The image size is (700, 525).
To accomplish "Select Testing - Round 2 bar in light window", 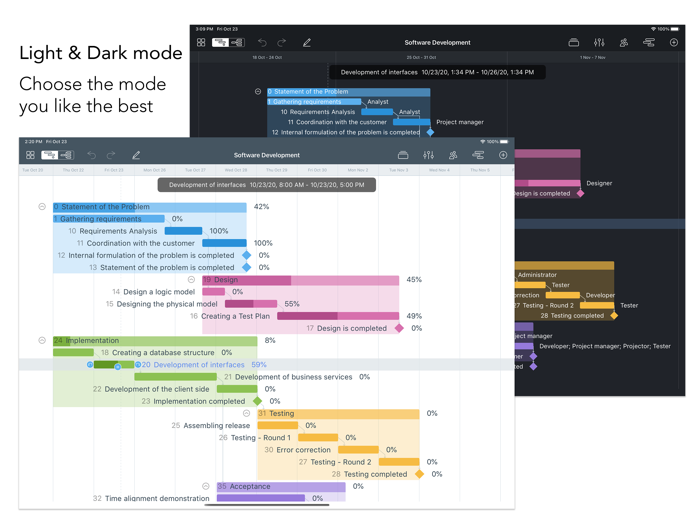I will pos(399,462).
